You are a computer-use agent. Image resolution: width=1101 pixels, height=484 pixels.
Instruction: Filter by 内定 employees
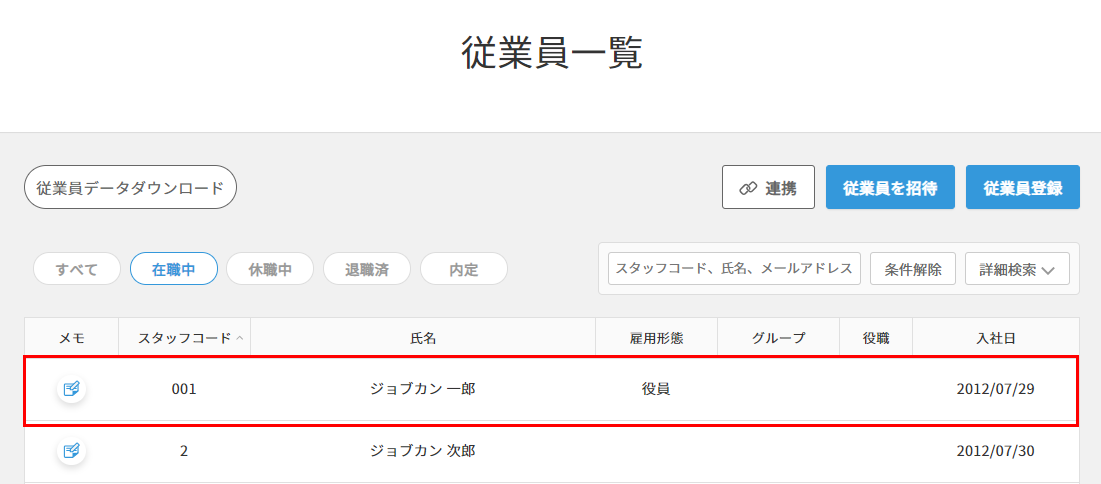(x=463, y=269)
